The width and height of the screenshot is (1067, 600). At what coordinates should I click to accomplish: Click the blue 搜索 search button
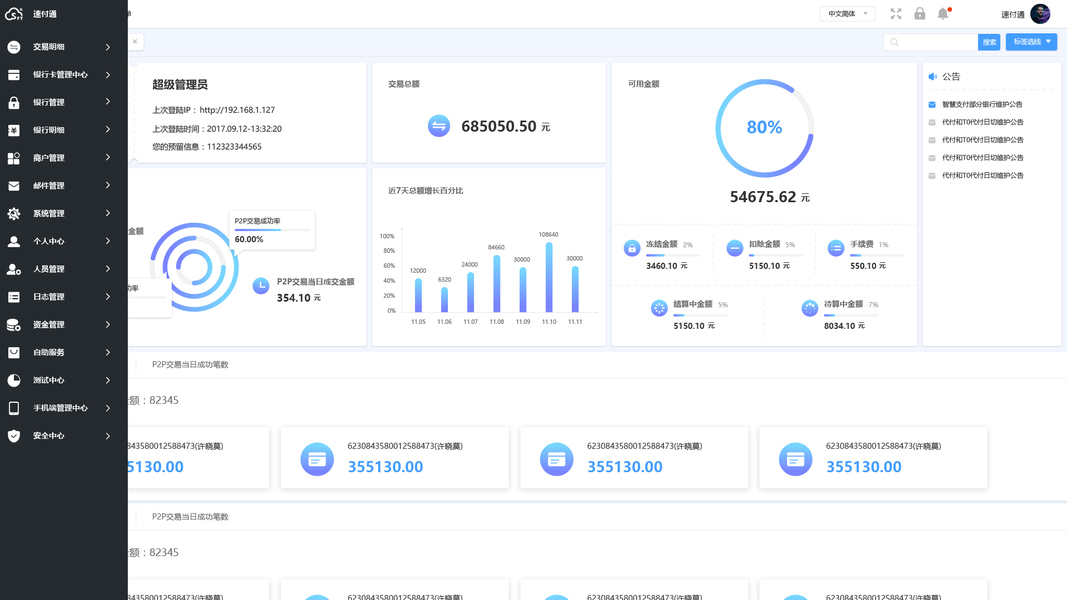[x=989, y=42]
